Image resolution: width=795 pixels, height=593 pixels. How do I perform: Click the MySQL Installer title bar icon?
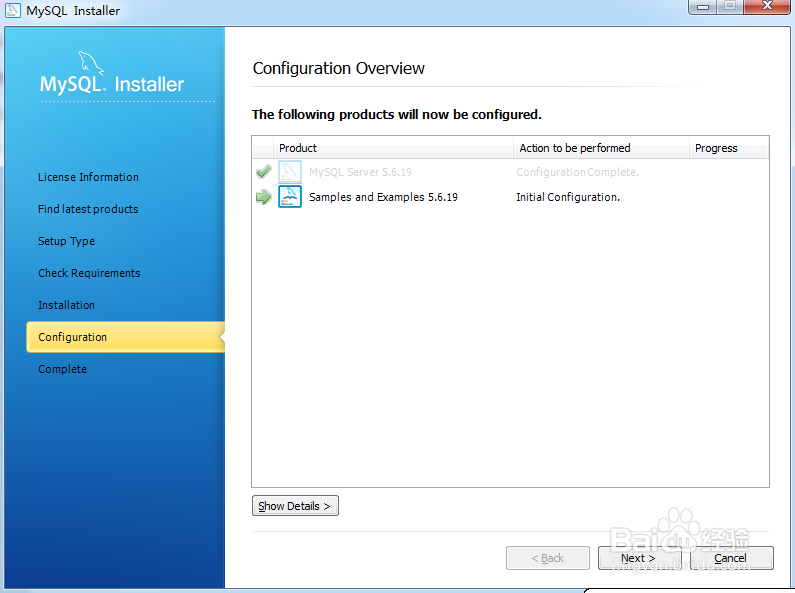point(13,10)
